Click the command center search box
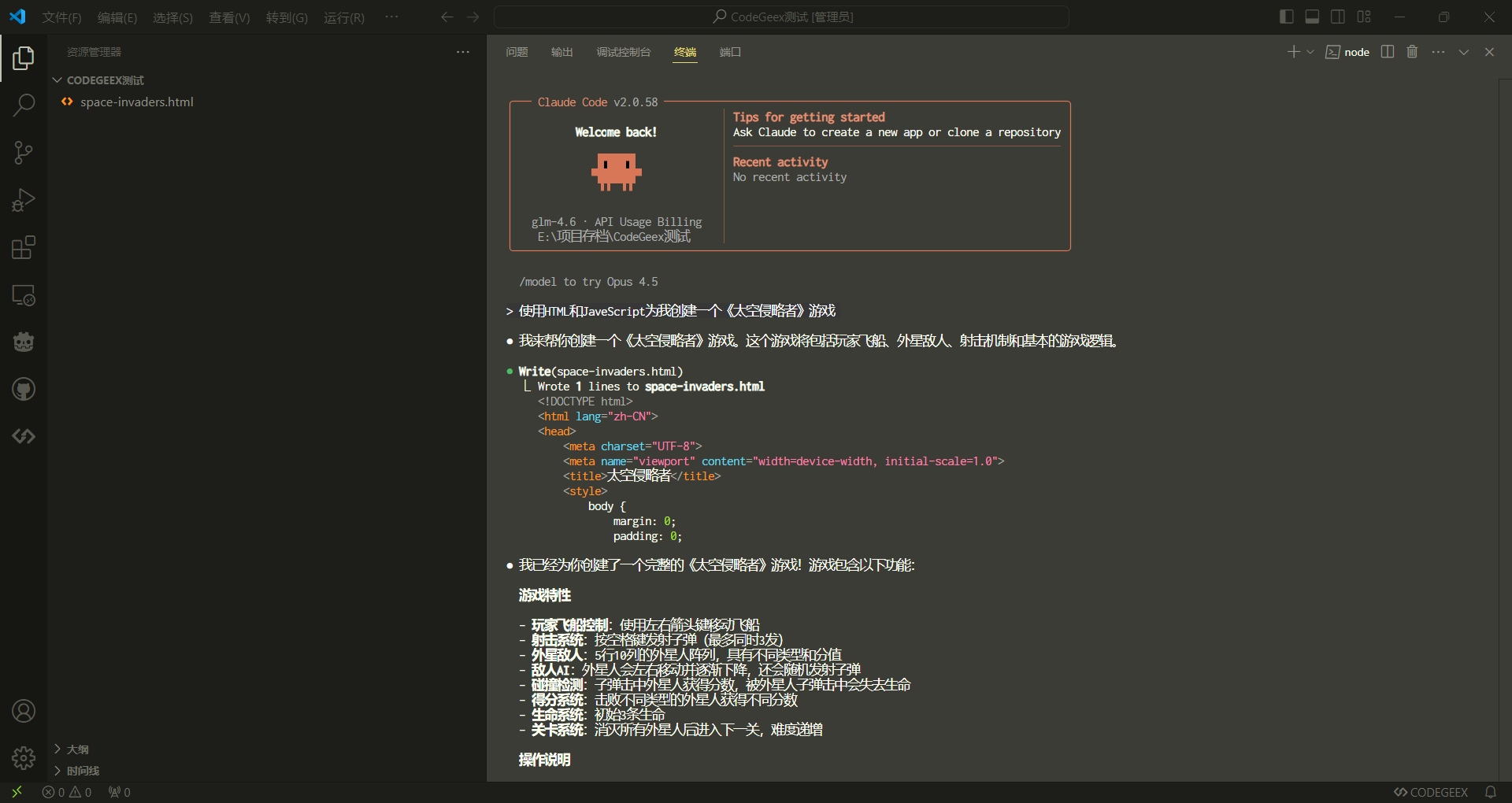 pyautogui.click(x=781, y=17)
